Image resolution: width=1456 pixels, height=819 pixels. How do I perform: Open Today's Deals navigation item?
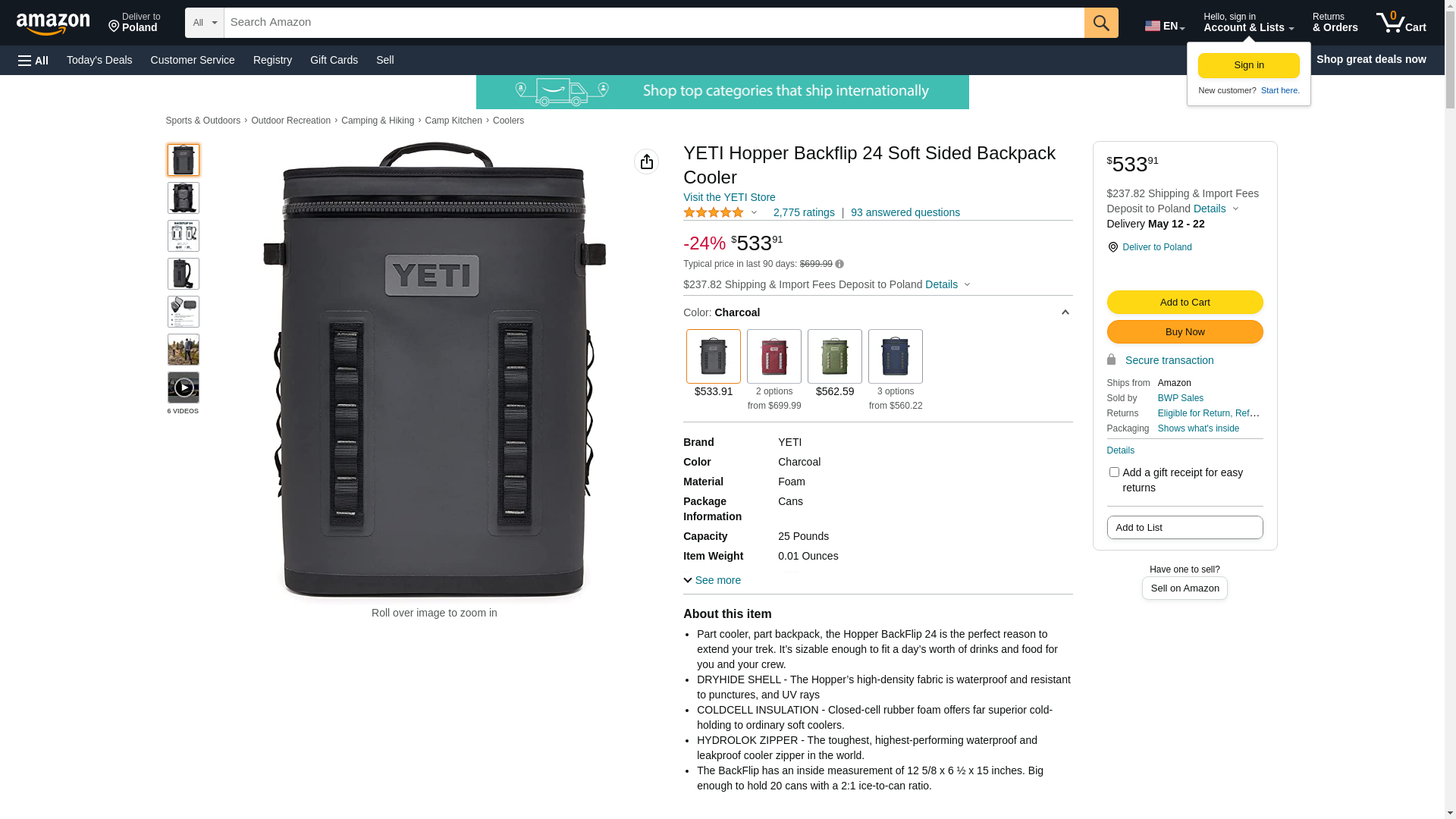click(99, 60)
